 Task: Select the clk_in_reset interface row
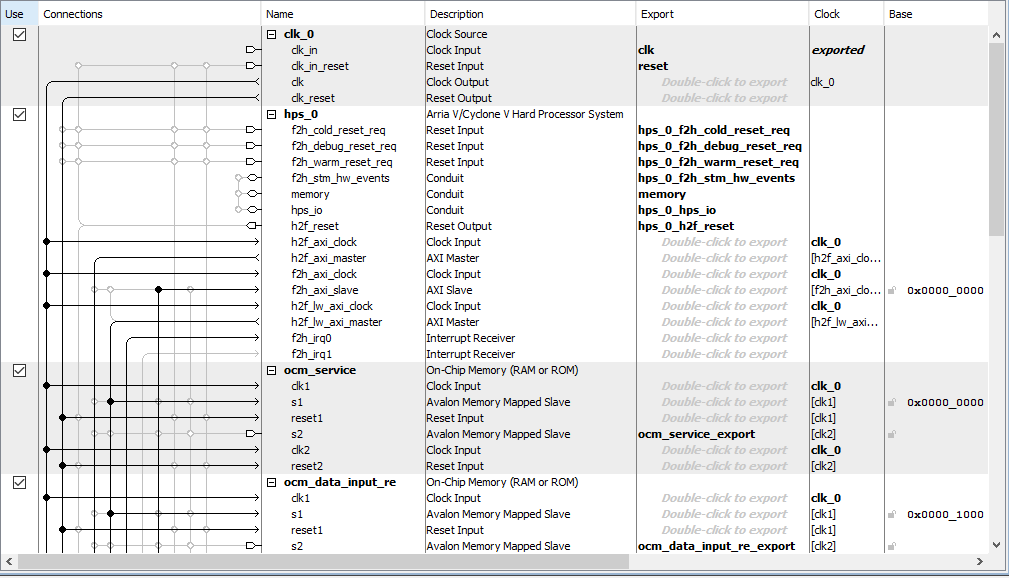(319, 66)
